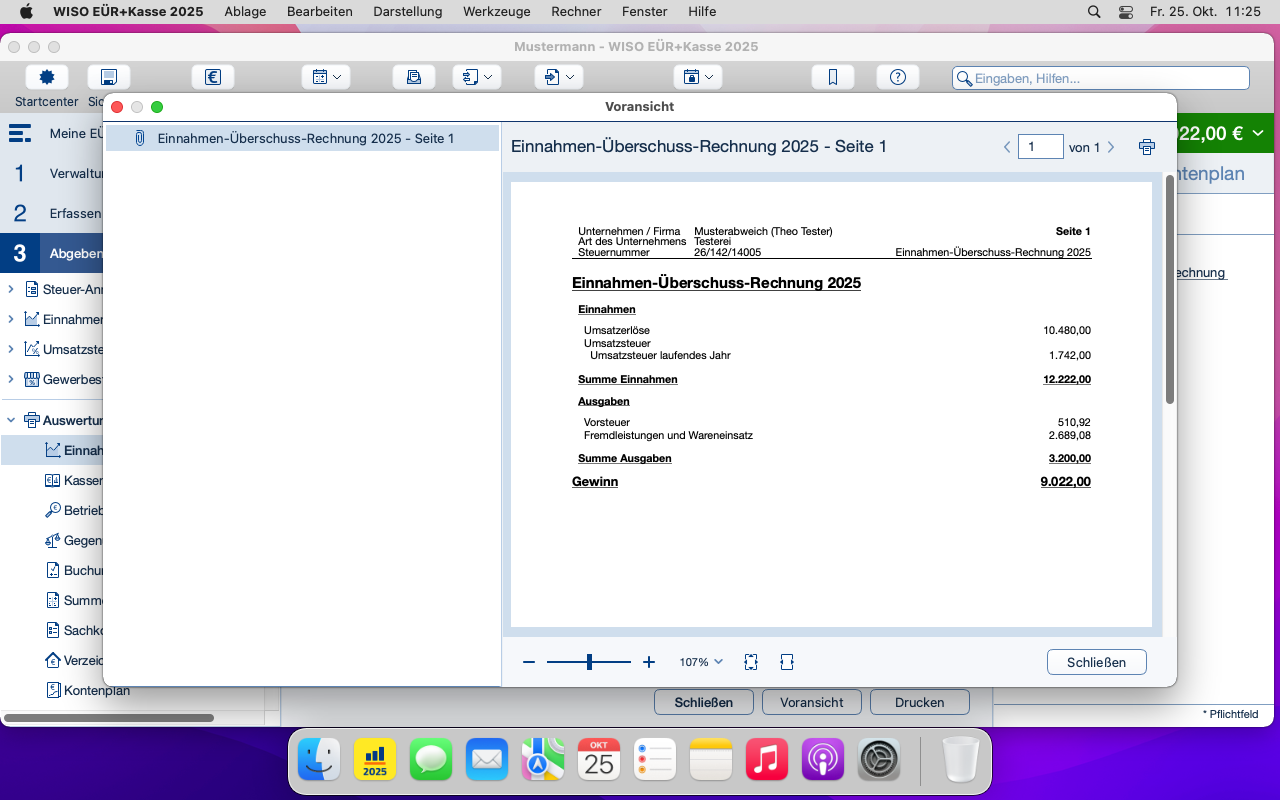
Task: Click the zoom slider handle
Action: pos(589,662)
